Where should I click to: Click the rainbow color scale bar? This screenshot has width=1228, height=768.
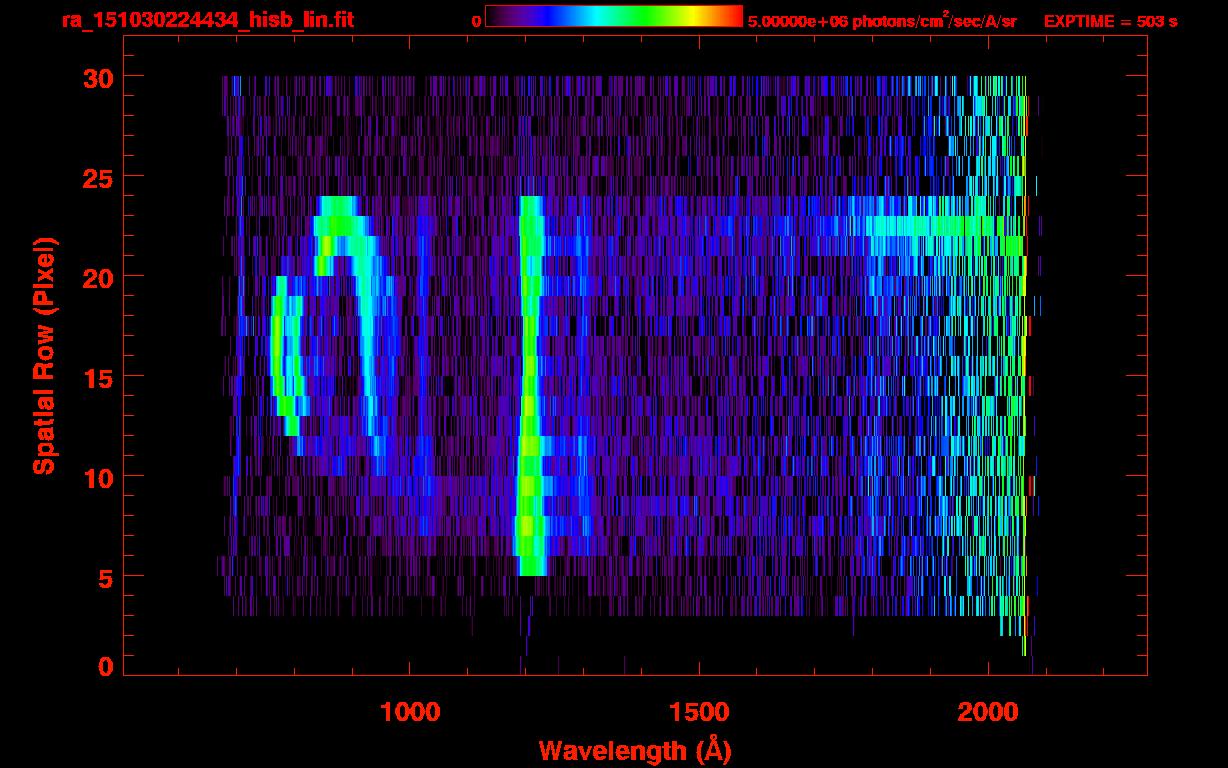(x=614, y=17)
